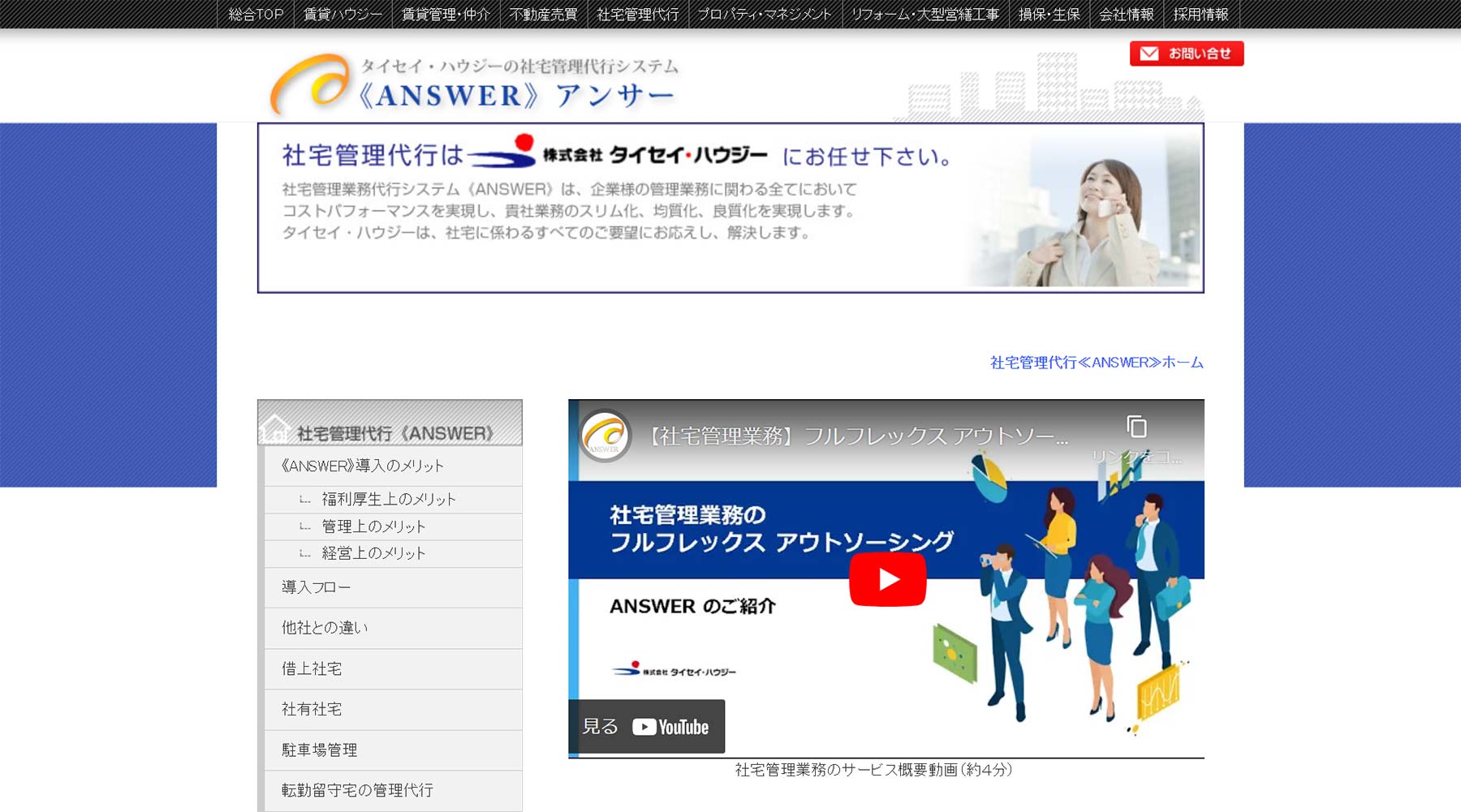Click the タイセイ・ハウジー company logo in the banner

click(618, 153)
